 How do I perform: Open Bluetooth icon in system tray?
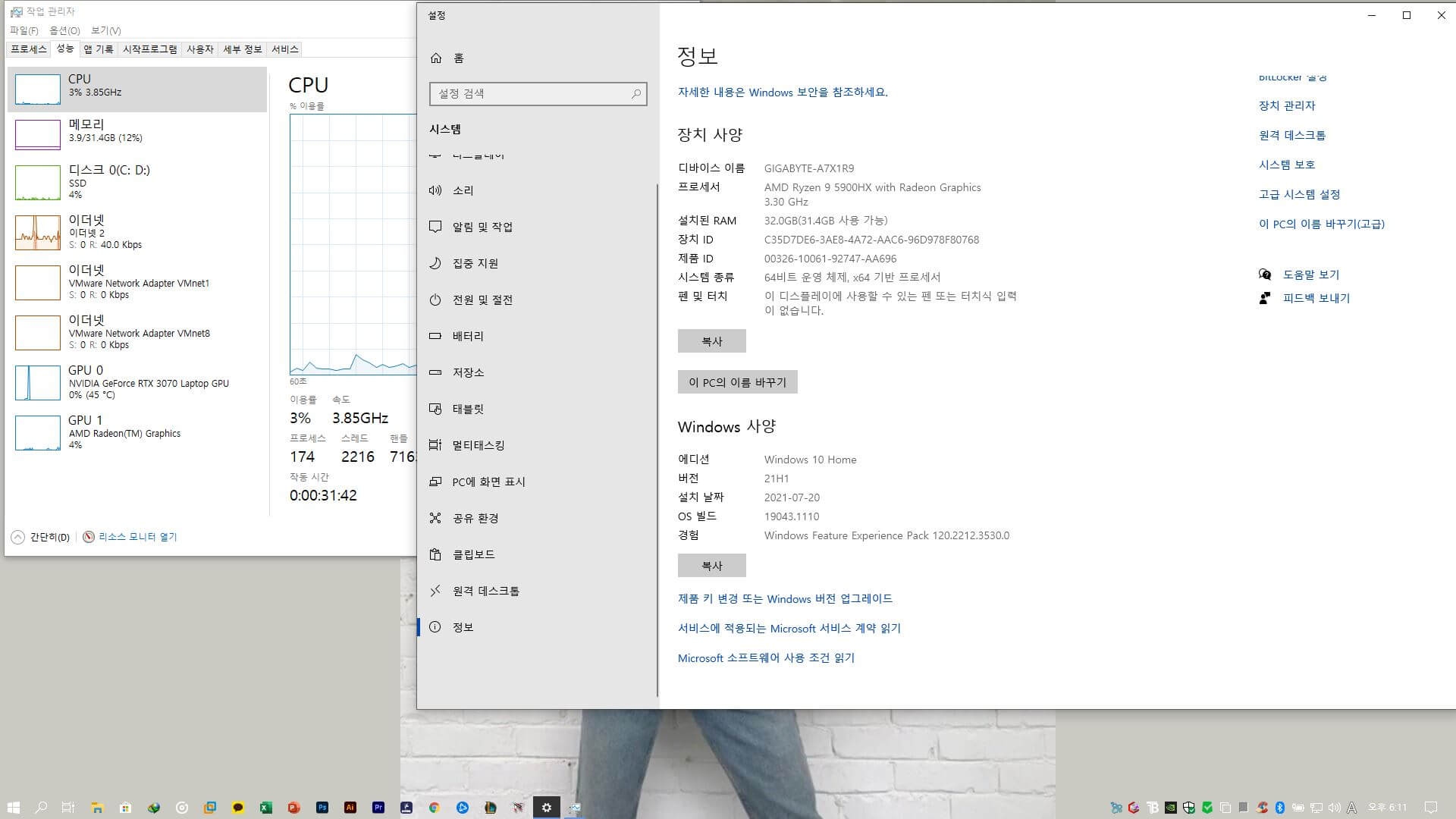(x=1280, y=808)
